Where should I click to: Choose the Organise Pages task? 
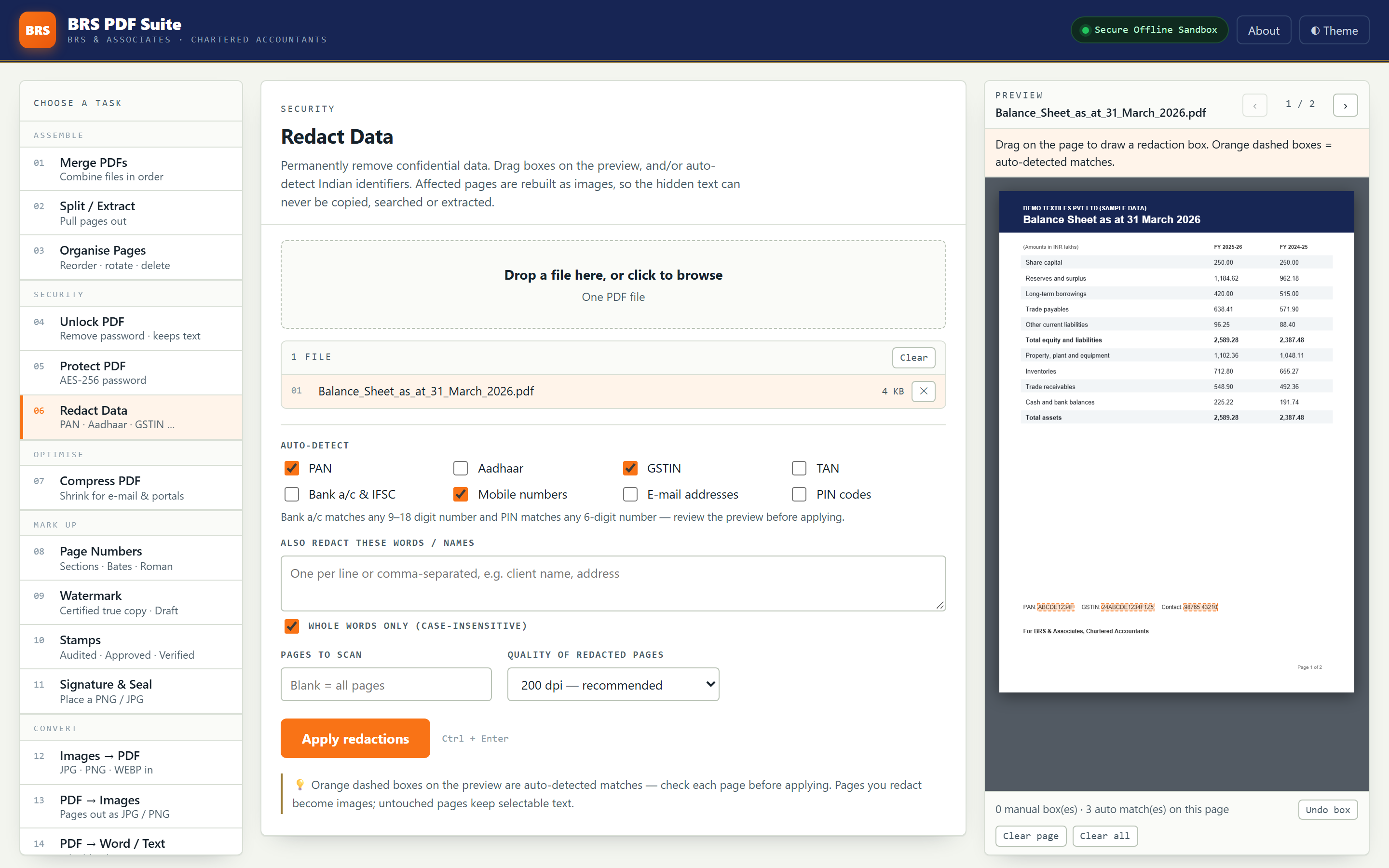point(132,257)
